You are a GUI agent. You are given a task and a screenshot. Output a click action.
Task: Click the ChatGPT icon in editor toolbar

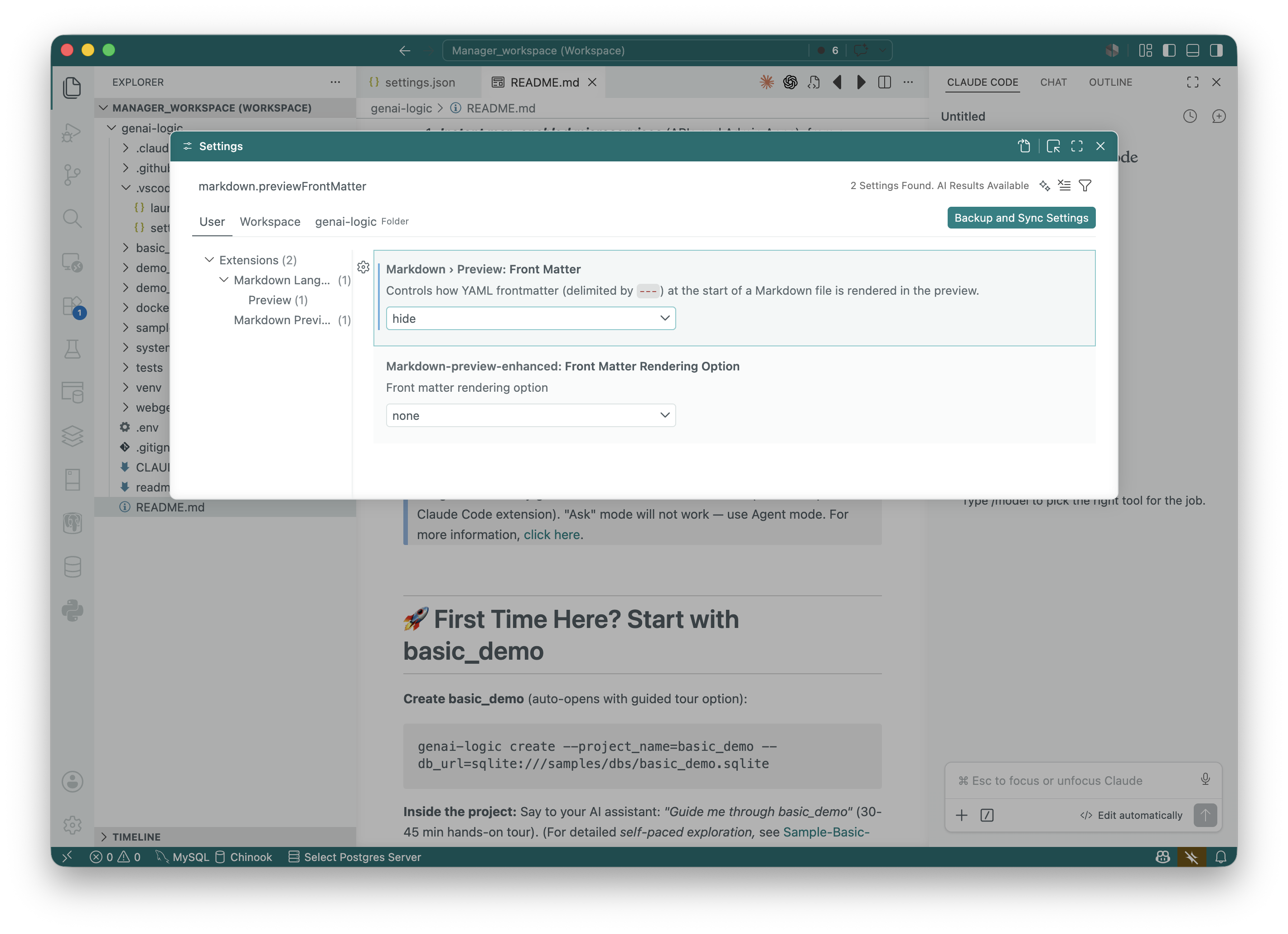pos(790,83)
